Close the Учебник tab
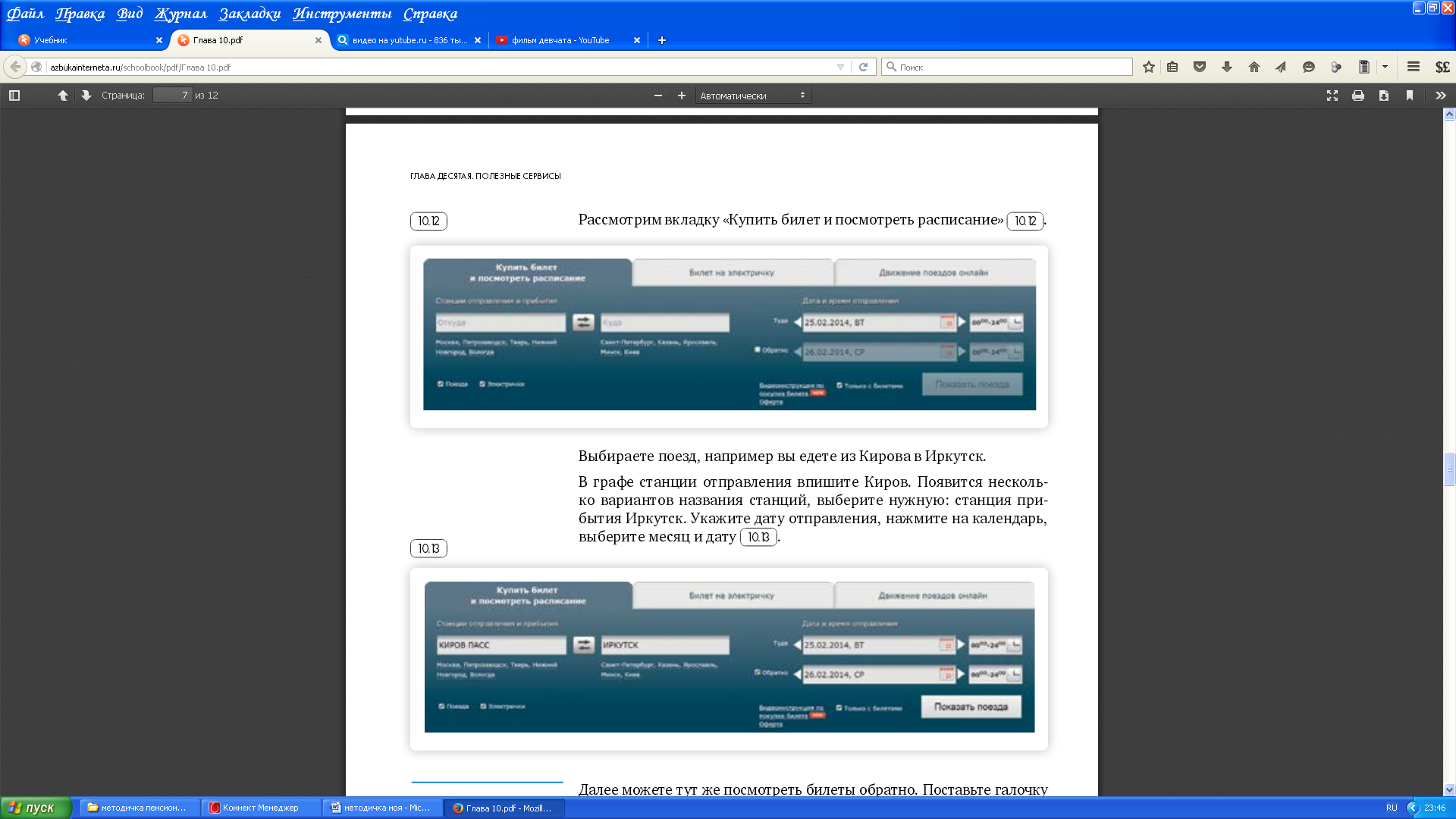The height and width of the screenshot is (819, 1456). tap(159, 40)
